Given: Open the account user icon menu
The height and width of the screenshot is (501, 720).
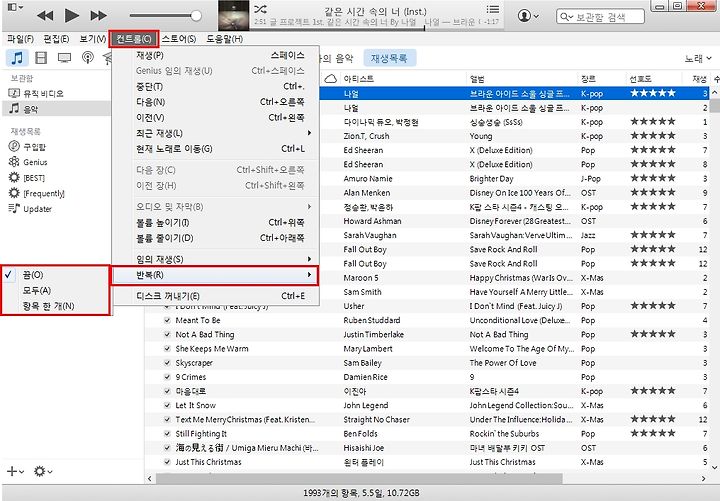Looking at the screenshot, I should [x=528, y=16].
